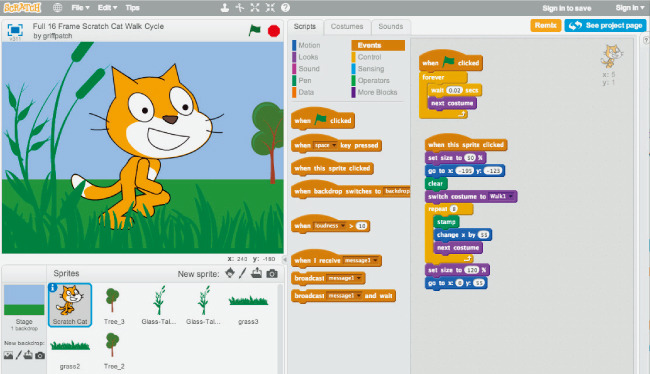The image size is (650, 374).
Task: Take new sprite from camera
Action: 272,274
